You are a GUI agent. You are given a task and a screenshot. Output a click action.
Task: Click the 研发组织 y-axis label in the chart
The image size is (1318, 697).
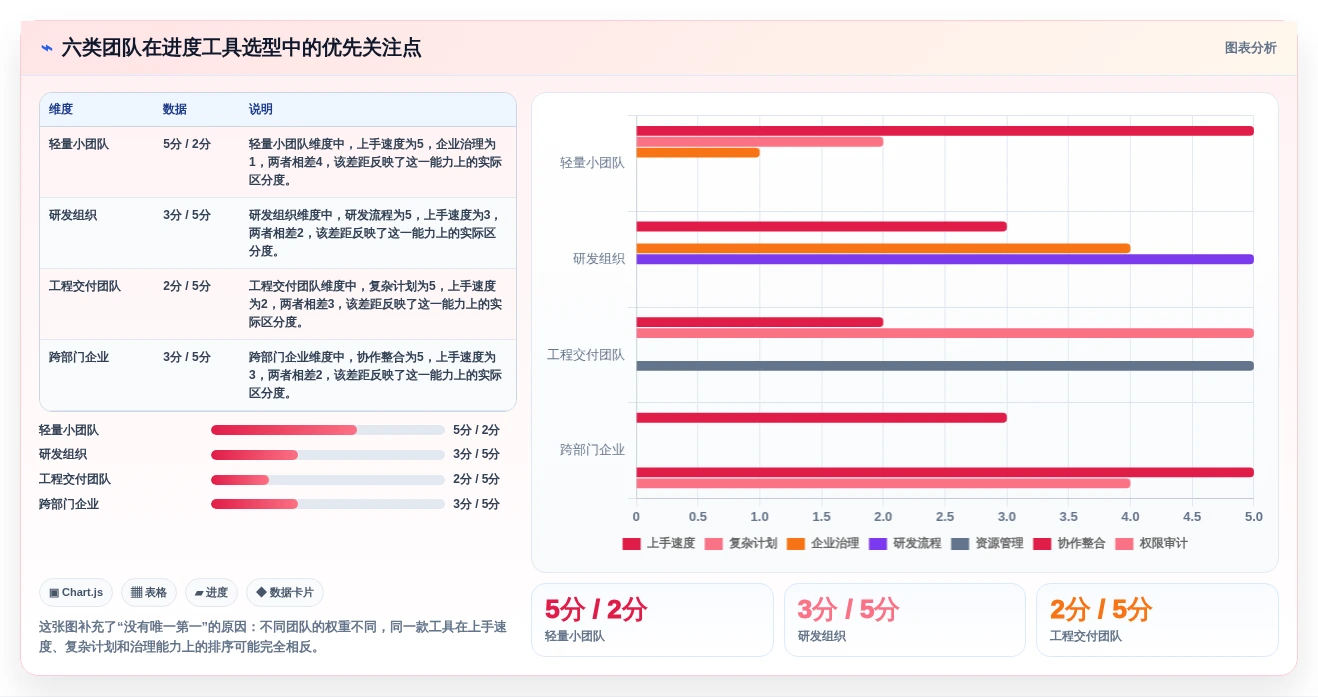(598, 259)
